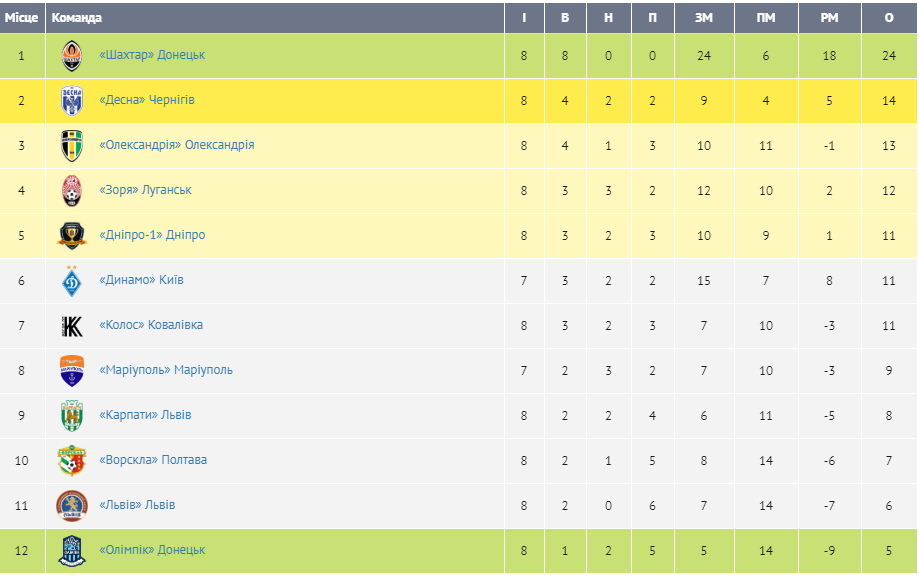This screenshot has height=576, width=919.
Task: Open the «Шахтар» Донецьк team link
Action: pos(152,55)
